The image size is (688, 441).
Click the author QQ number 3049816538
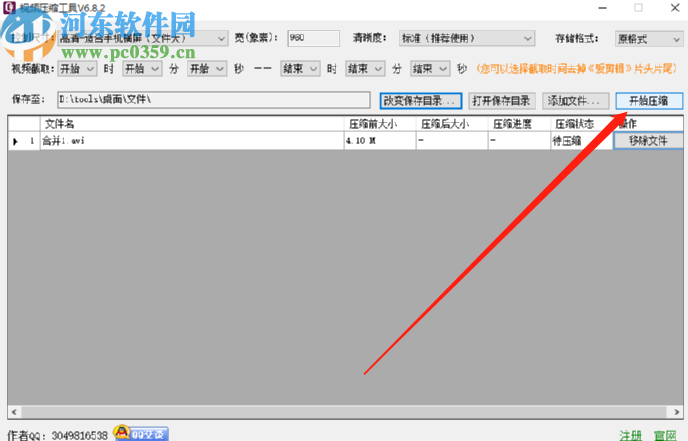[79, 435]
